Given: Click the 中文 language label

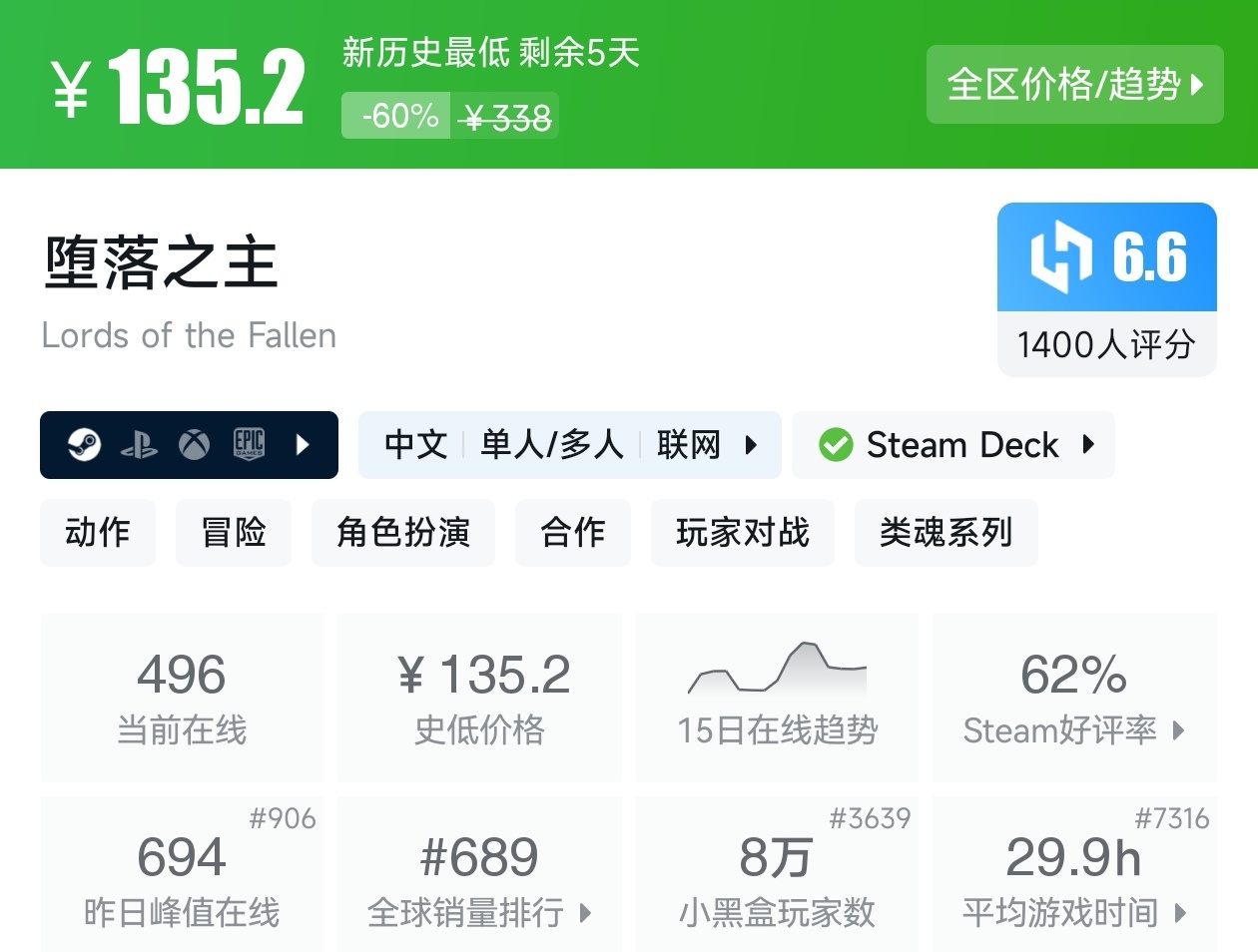Looking at the screenshot, I should tap(416, 444).
